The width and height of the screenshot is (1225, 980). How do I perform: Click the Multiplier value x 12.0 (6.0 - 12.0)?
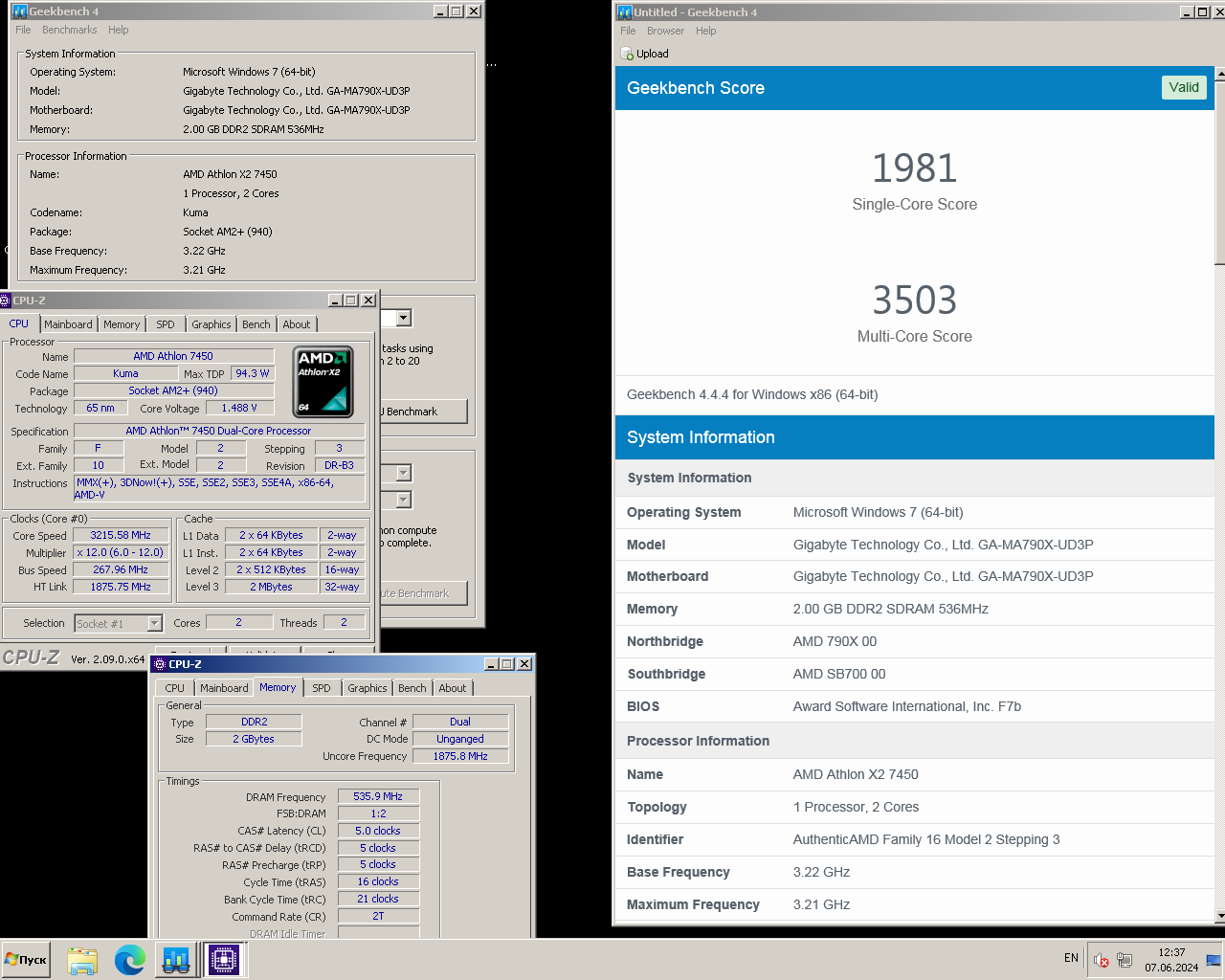[x=121, y=552]
